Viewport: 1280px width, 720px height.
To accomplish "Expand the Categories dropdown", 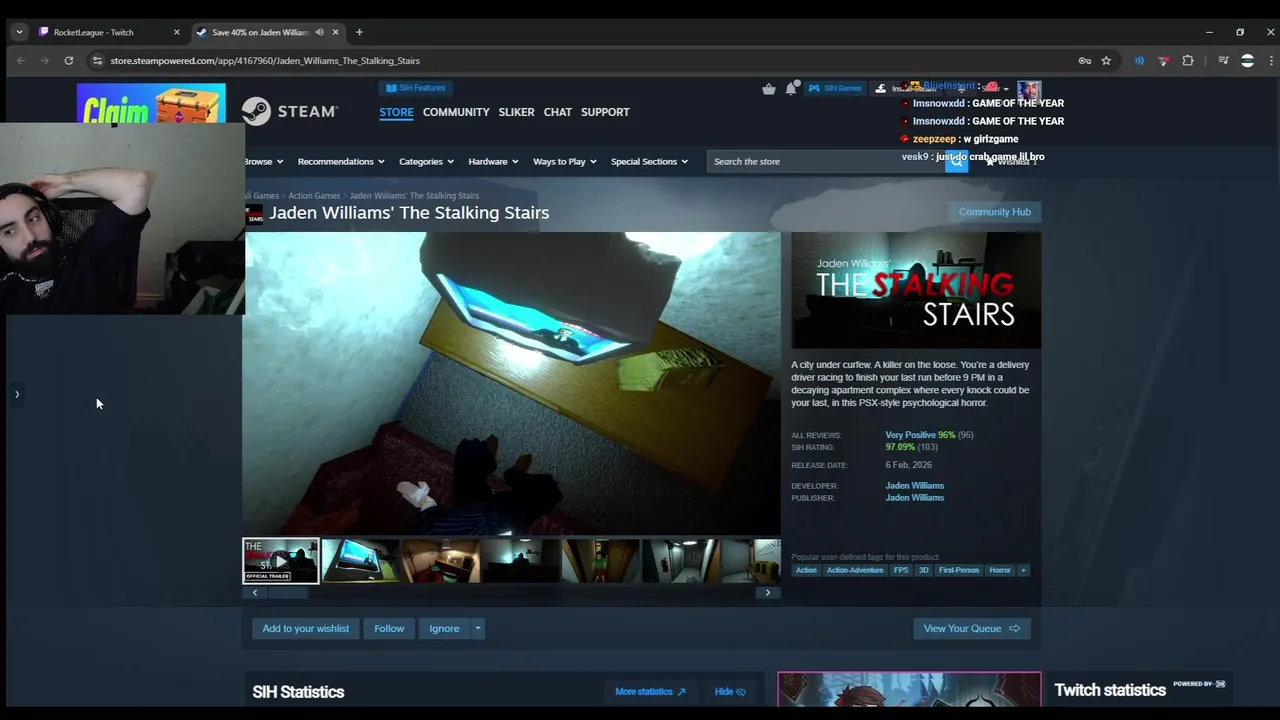I will point(426,161).
